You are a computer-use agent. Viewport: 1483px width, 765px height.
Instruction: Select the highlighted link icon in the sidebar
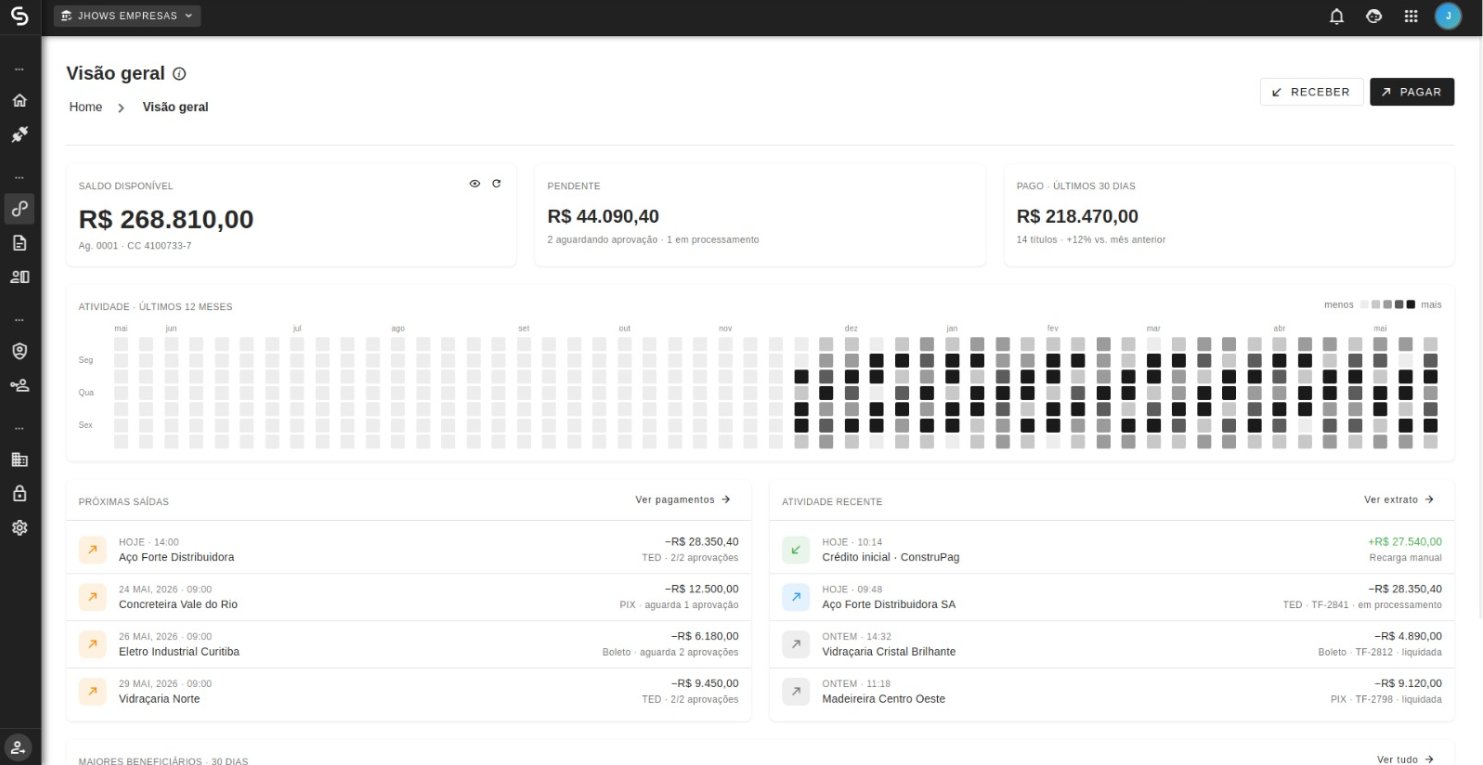(19, 208)
